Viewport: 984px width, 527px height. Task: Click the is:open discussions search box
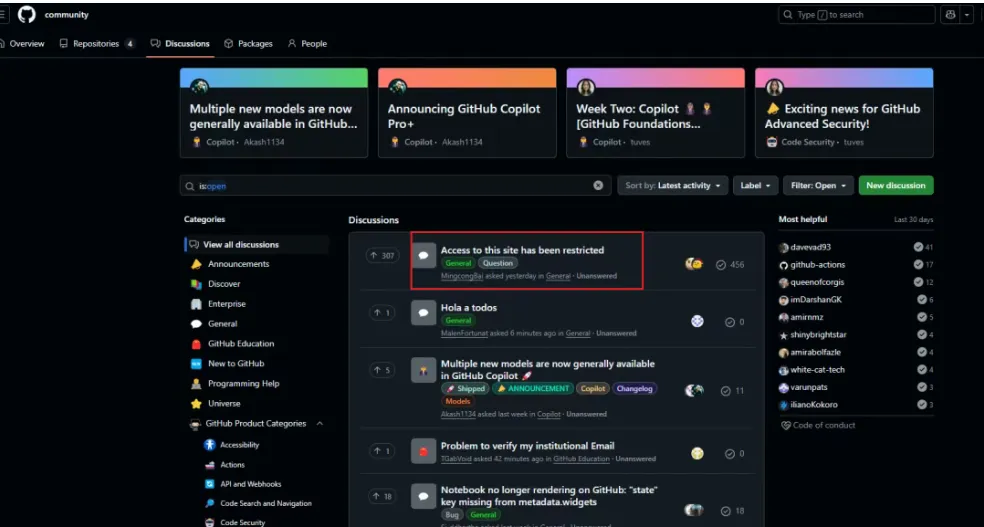pyautogui.click(x=395, y=186)
